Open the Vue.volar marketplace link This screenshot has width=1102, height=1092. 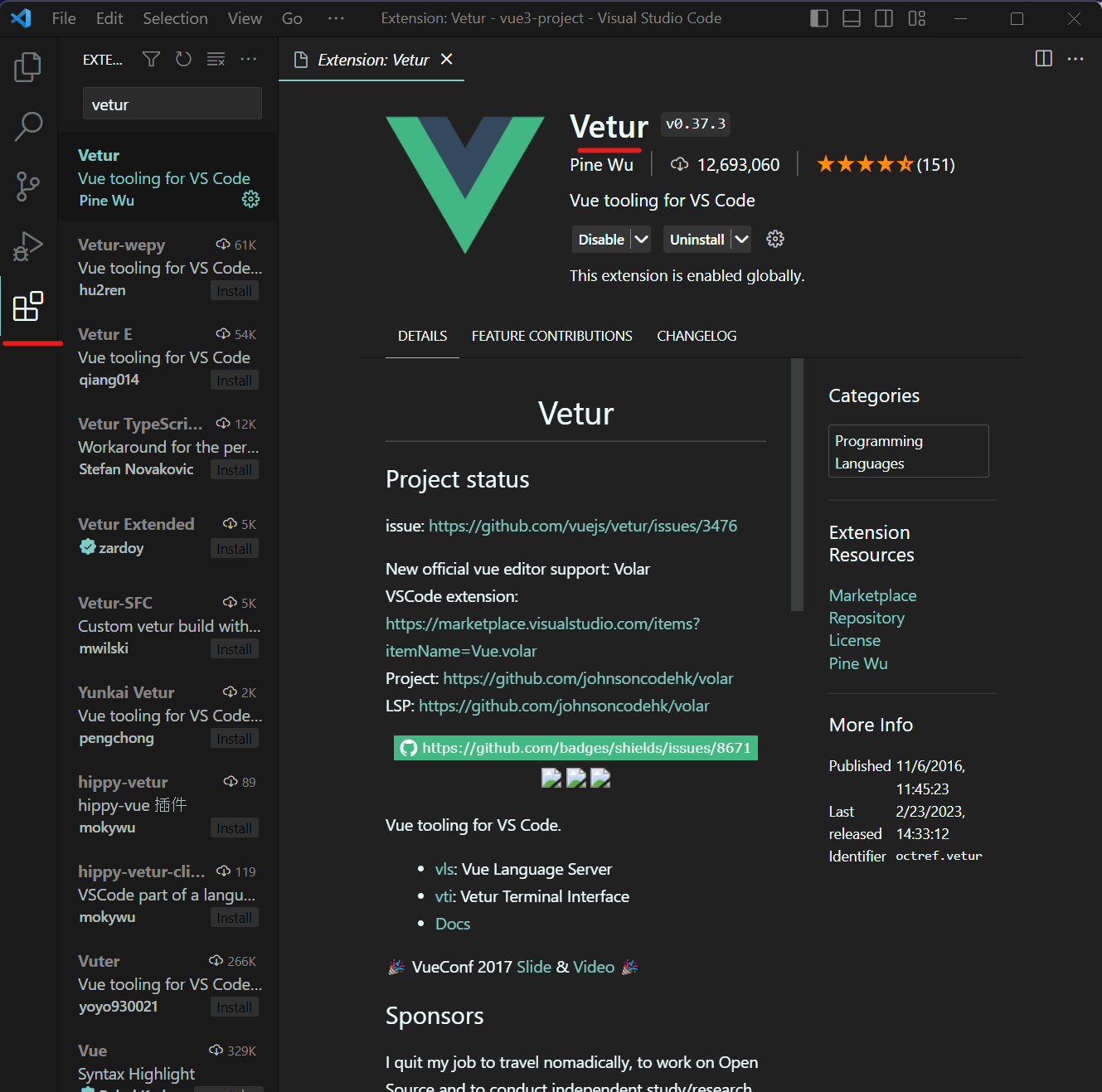click(x=542, y=637)
